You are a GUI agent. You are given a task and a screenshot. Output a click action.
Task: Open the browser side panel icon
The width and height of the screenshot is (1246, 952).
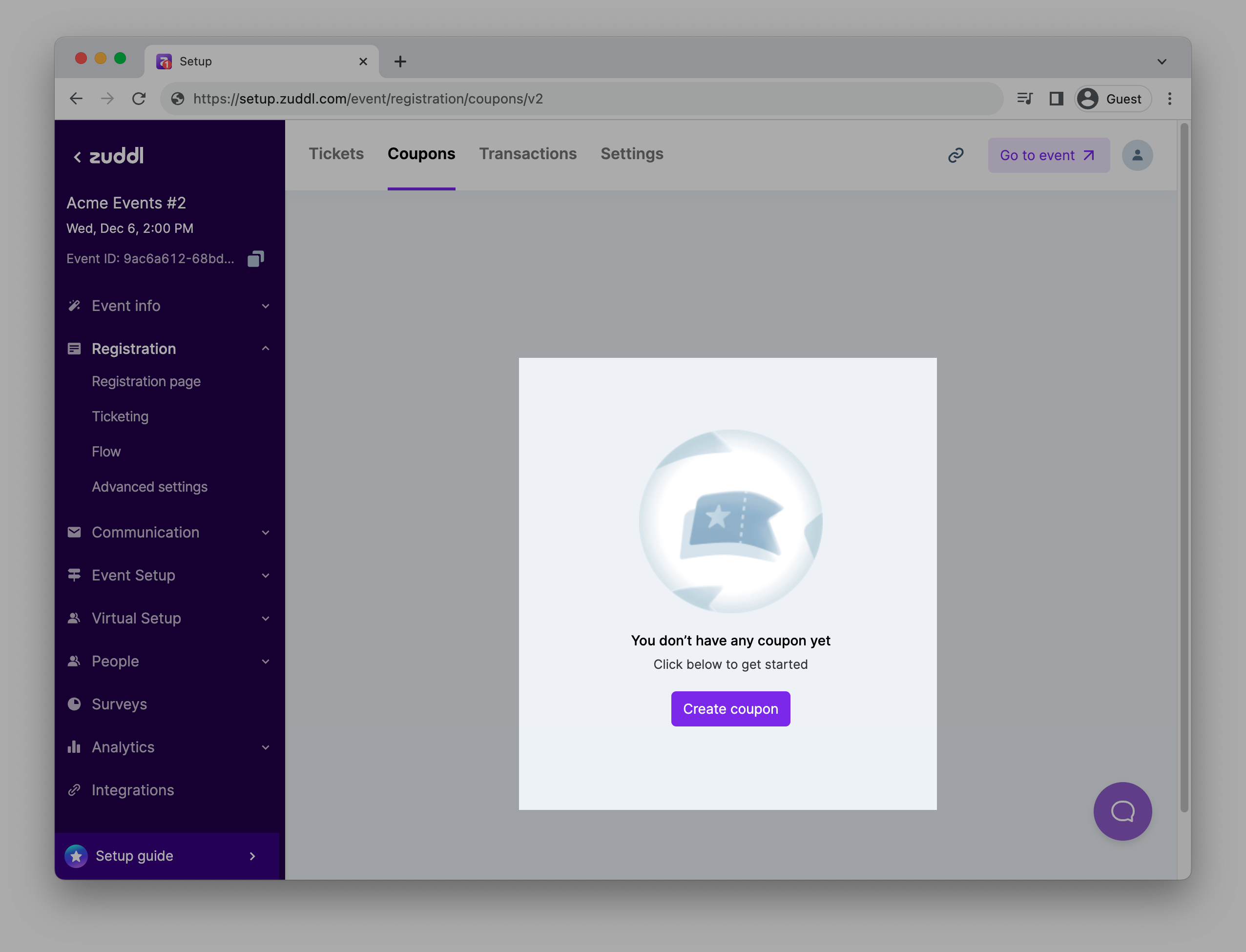coord(1056,99)
